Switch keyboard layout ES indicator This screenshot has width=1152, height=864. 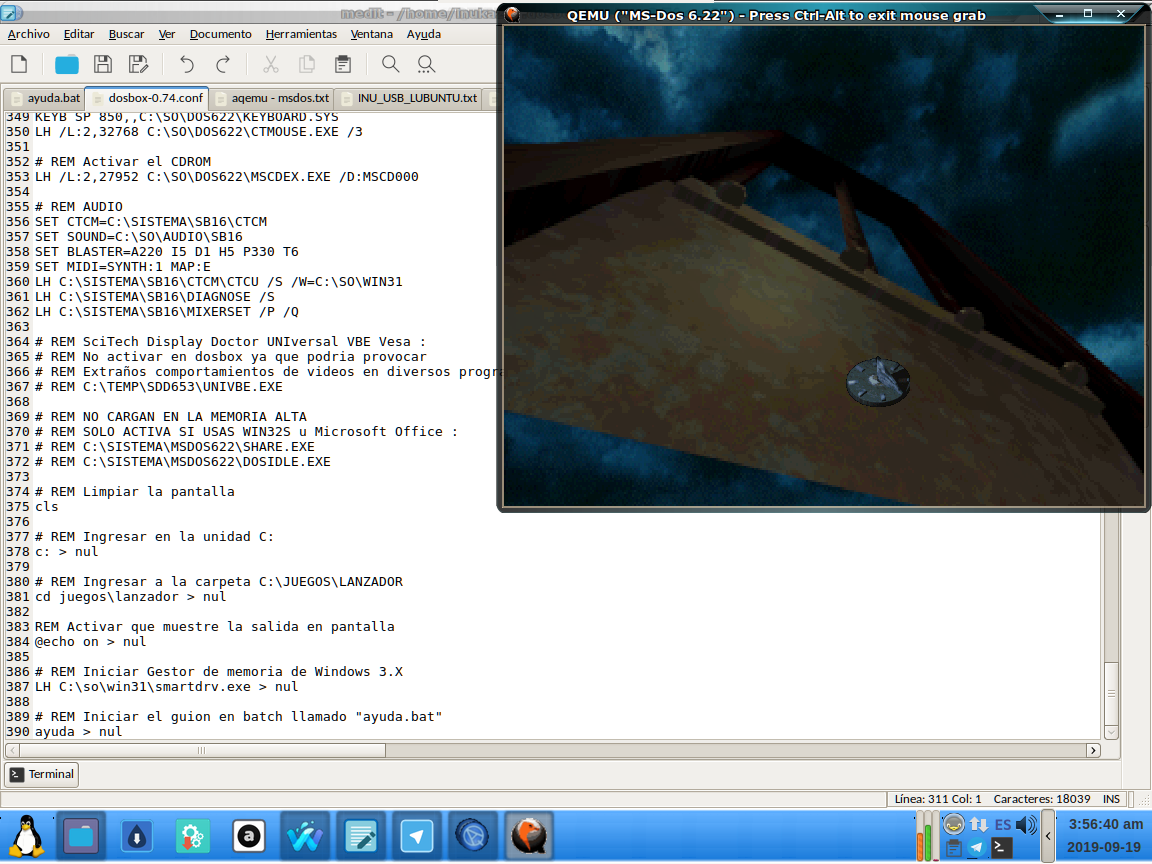coord(1003,824)
